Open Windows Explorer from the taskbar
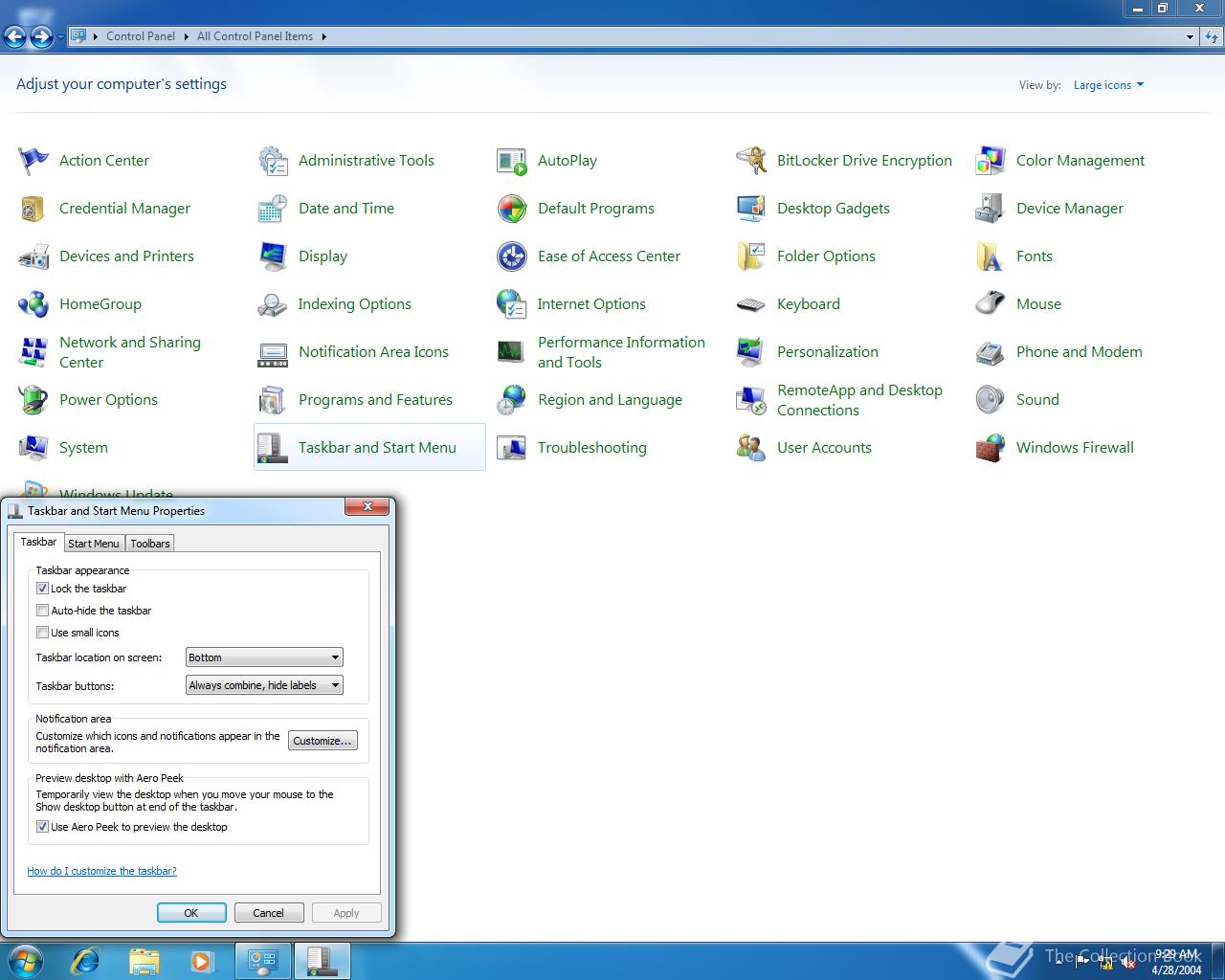Viewport: 1225px width, 980px height. 144,961
